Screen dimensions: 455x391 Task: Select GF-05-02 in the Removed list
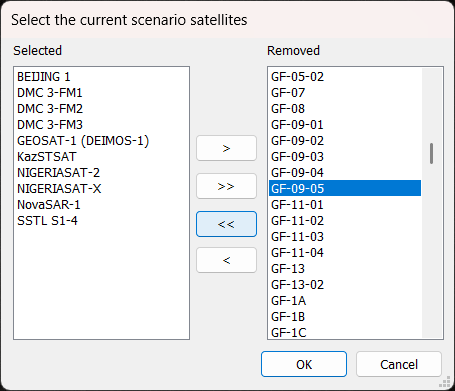click(345, 77)
